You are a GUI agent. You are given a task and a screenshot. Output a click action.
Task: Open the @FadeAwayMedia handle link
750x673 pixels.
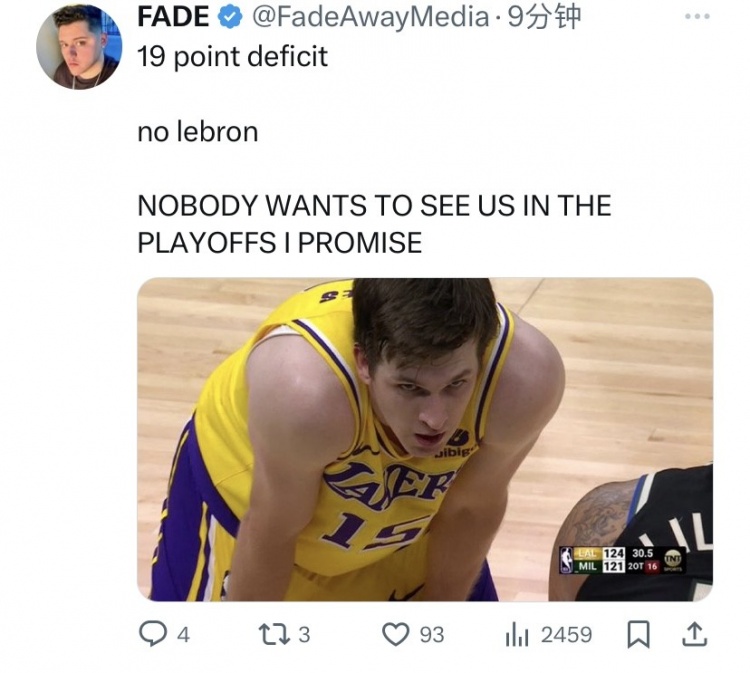point(370,17)
